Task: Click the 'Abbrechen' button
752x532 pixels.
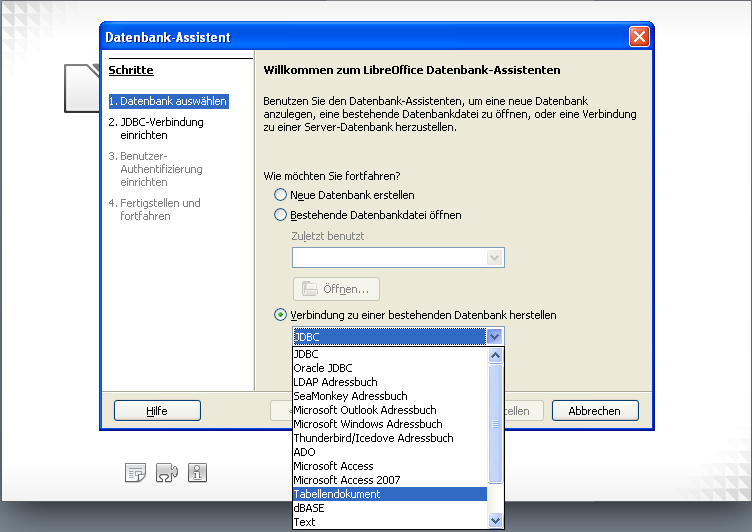Action: coord(595,411)
